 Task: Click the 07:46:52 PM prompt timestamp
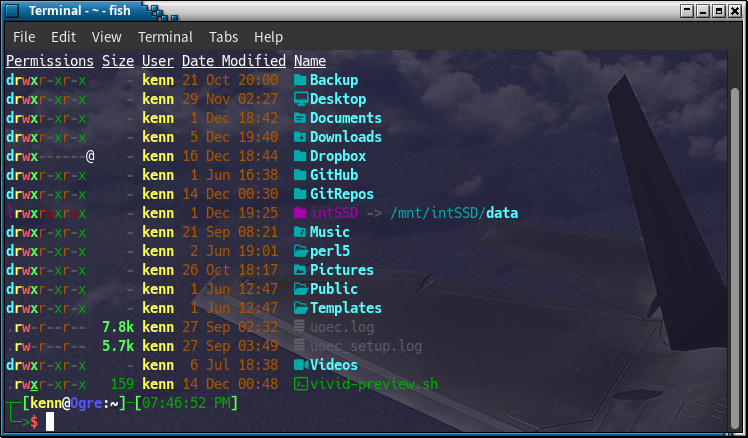[186, 403]
